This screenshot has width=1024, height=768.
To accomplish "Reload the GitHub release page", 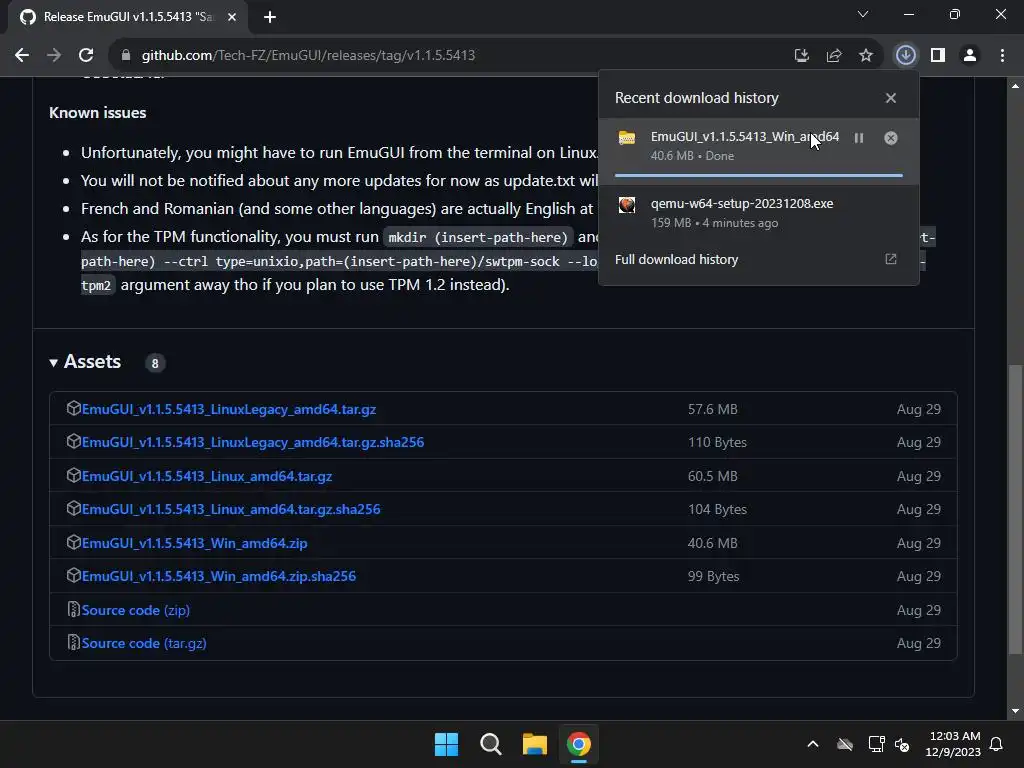I will tap(86, 56).
